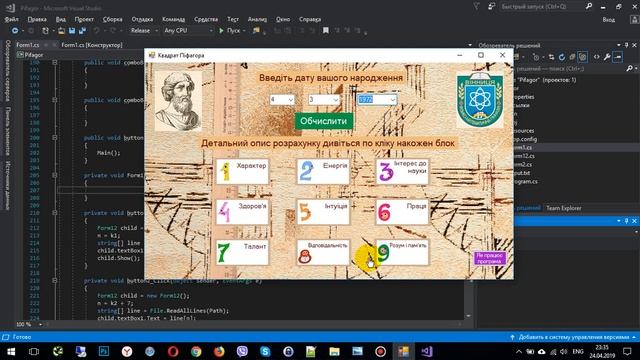Open the Pifagor class navigation dropdown

tap(80, 55)
